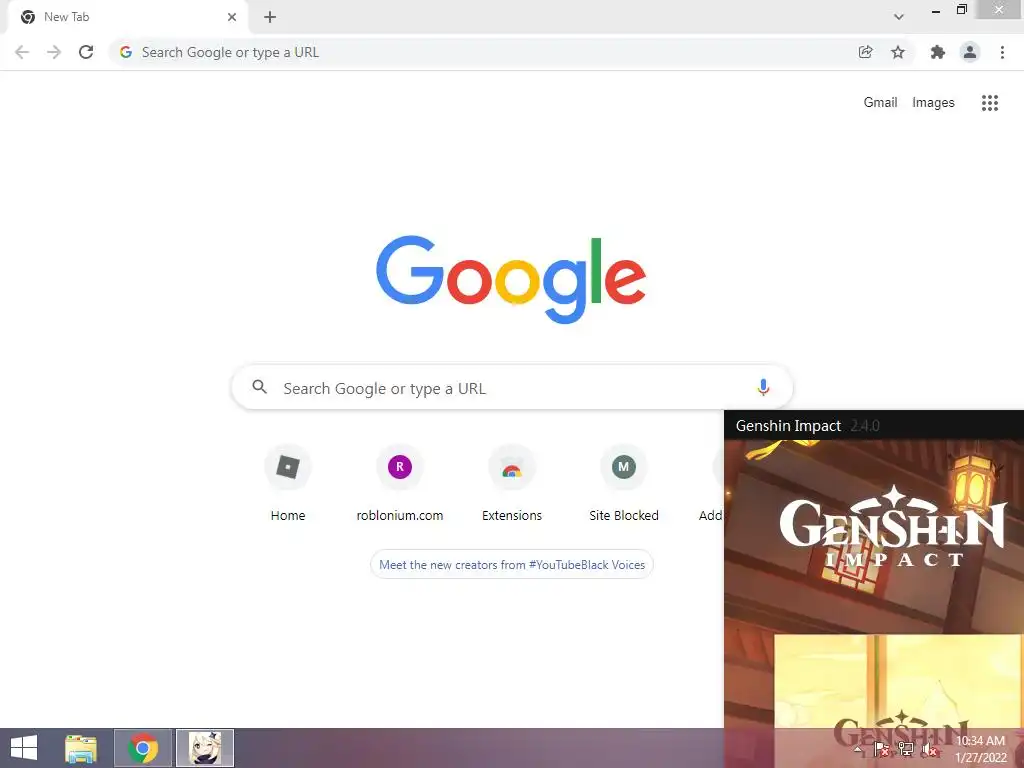1024x768 pixels.
Task: Start voice search with microphone icon
Action: click(x=763, y=388)
